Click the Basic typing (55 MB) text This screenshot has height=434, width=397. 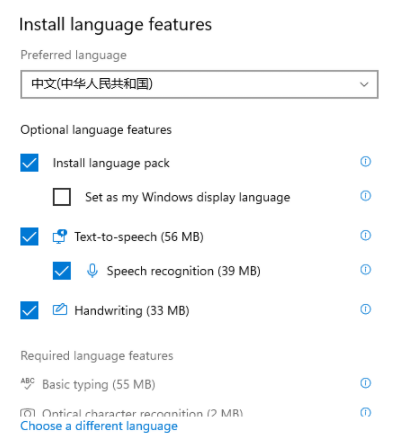(99, 385)
